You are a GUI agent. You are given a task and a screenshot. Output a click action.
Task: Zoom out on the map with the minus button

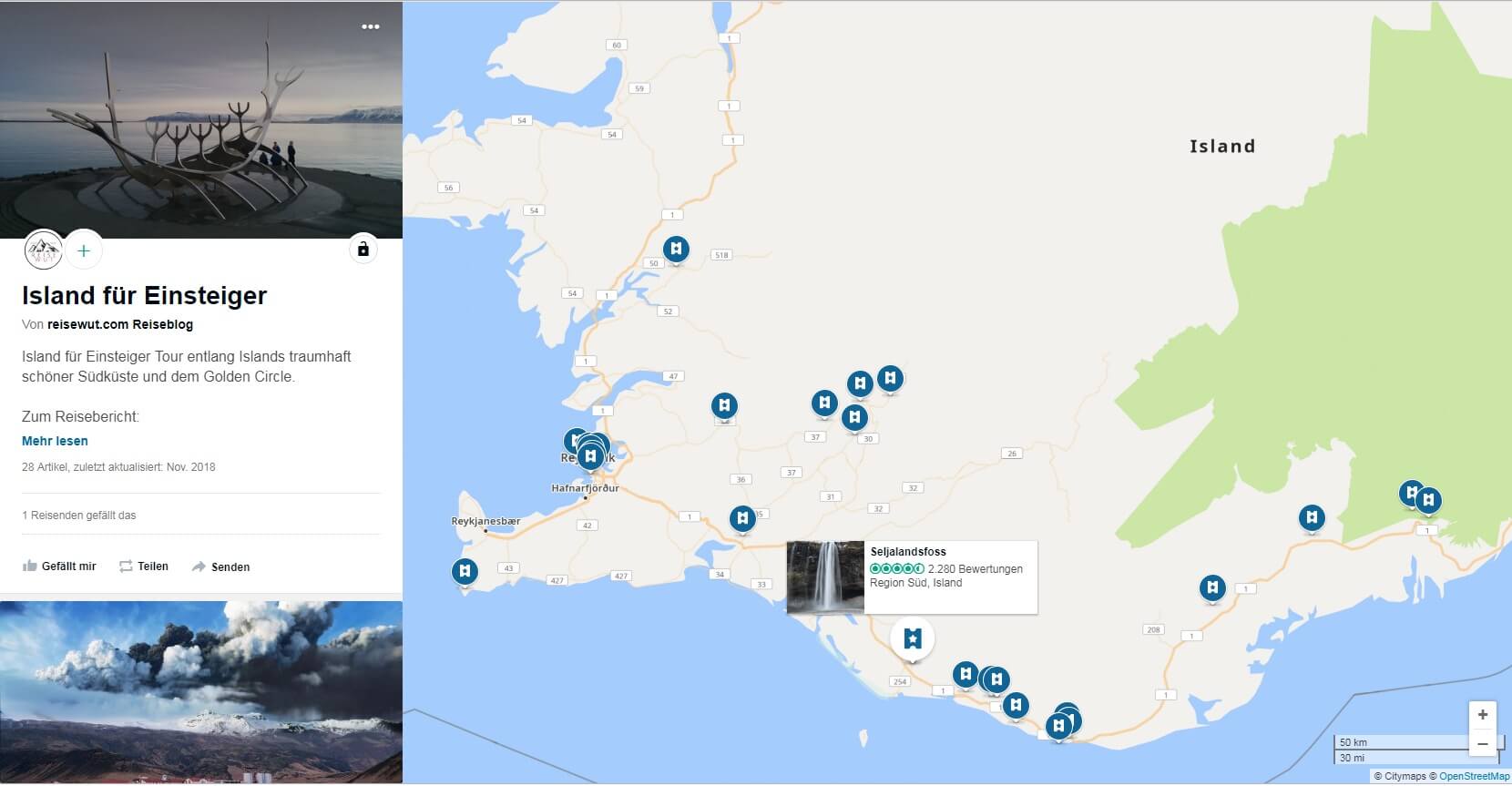(x=1483, y=744)
